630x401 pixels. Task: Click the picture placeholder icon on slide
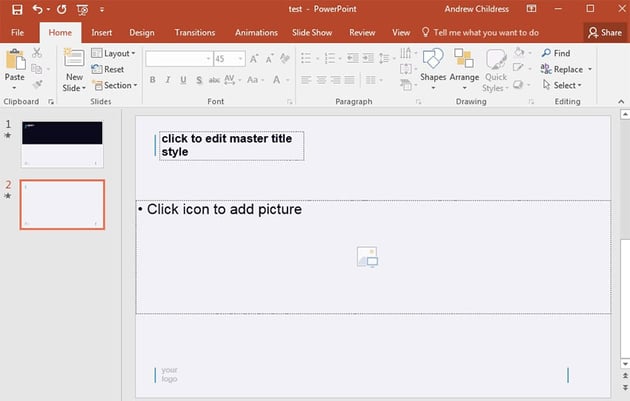pyautogui.click(x=367, y=257)
